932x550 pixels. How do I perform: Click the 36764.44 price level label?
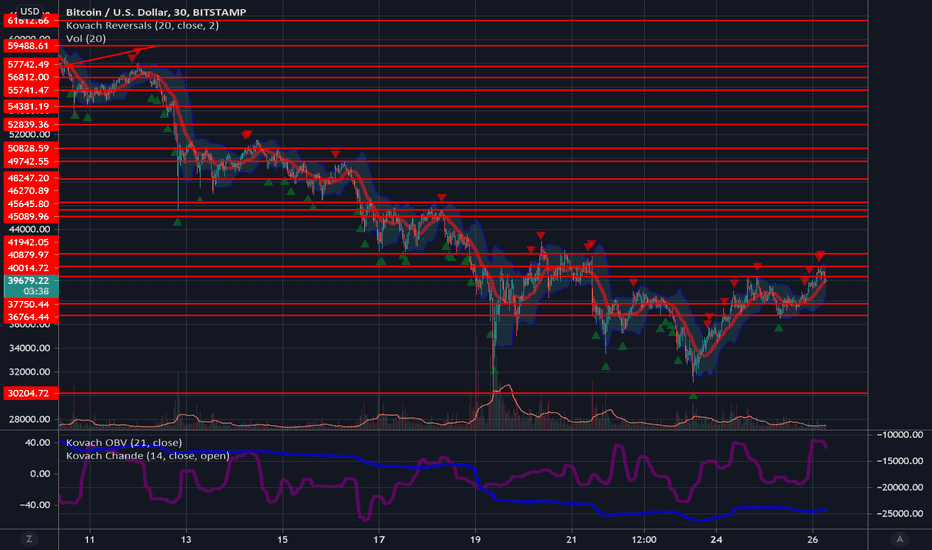pos(31,317)
